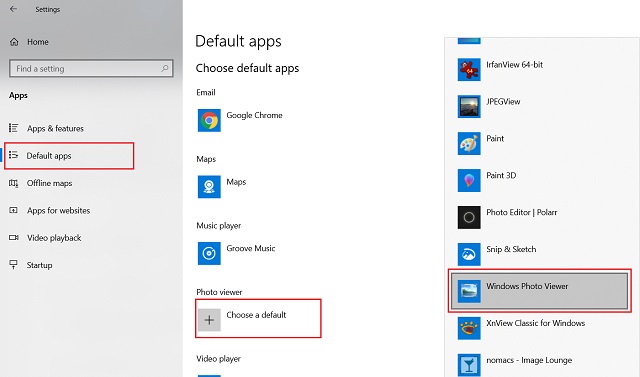
Task: Go to Settings Home
Action: pyautogui.click(x=38, y=42)
